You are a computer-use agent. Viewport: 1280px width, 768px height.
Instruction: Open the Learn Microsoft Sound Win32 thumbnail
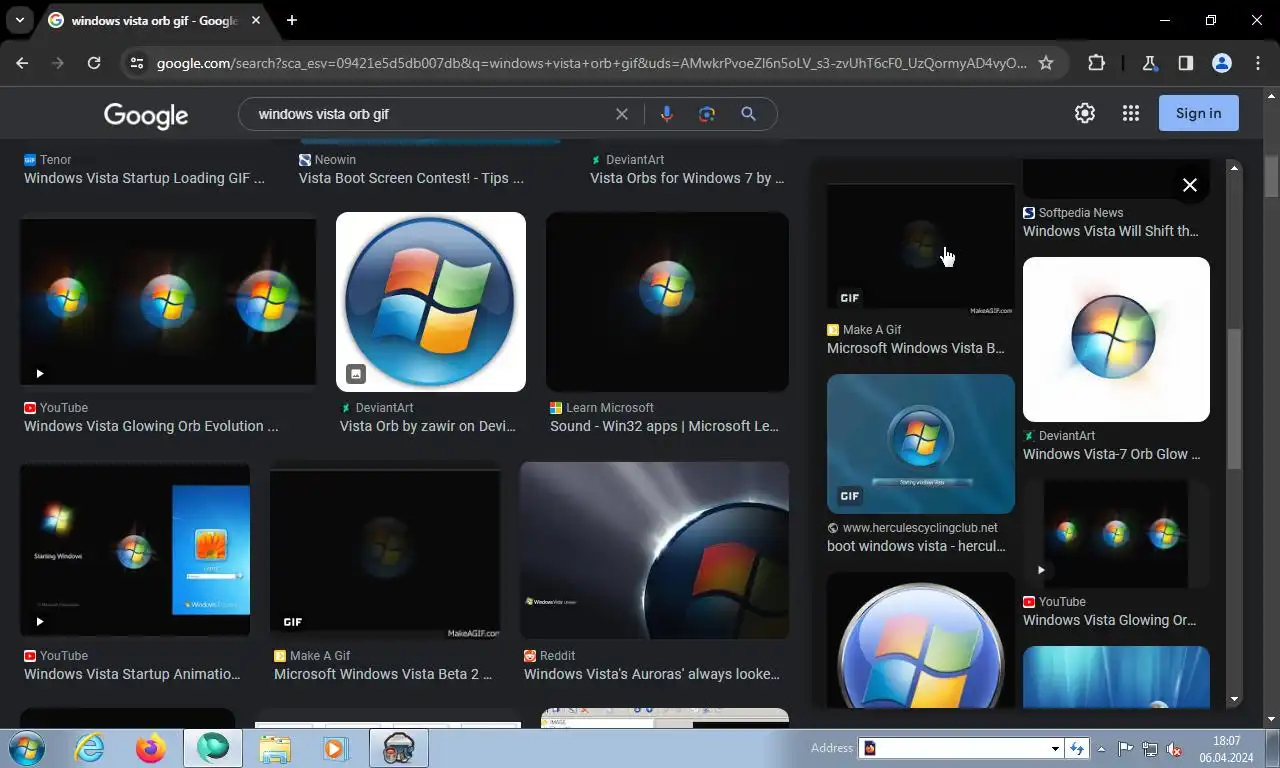[667, 302]
